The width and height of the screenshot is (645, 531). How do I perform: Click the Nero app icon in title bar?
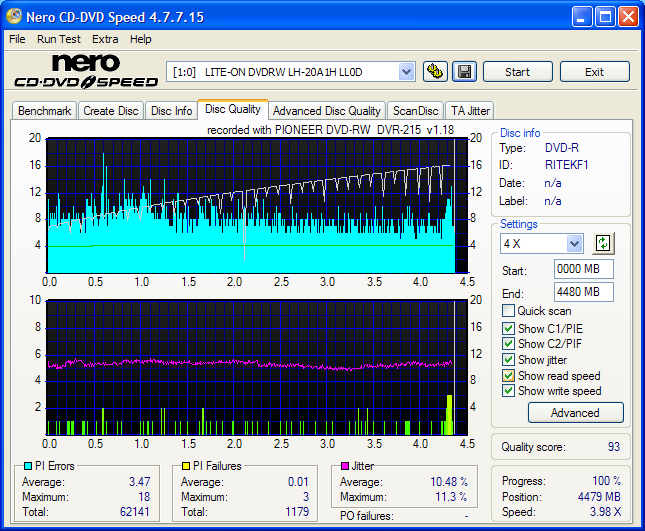[14, 17]
